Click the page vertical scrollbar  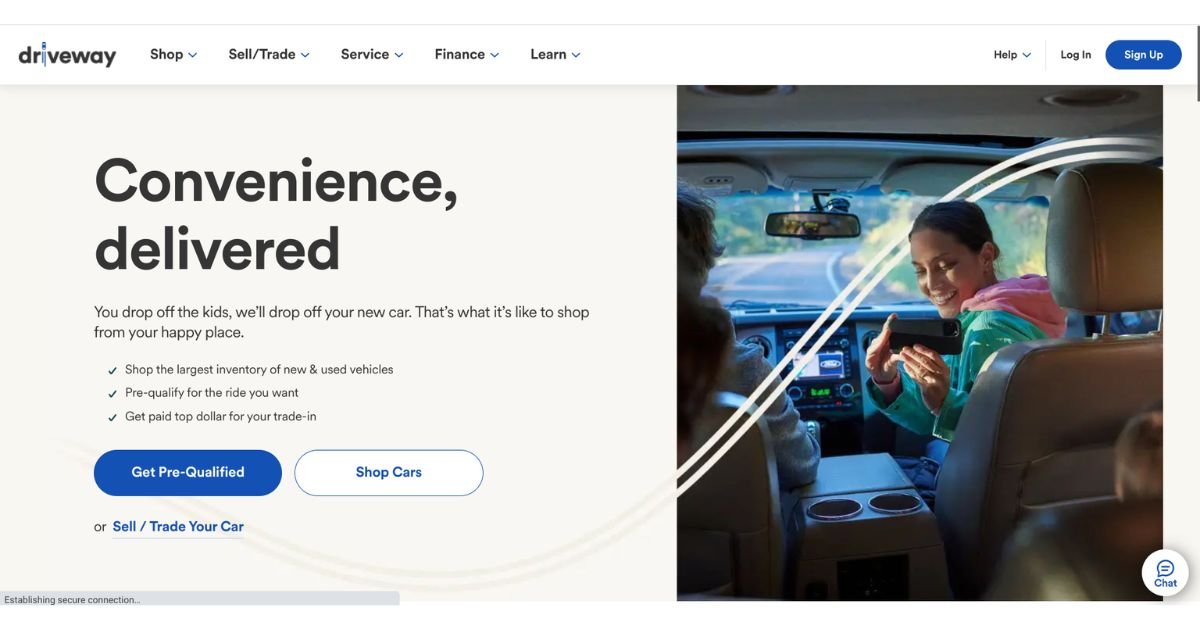click(x=1196, y=320)
